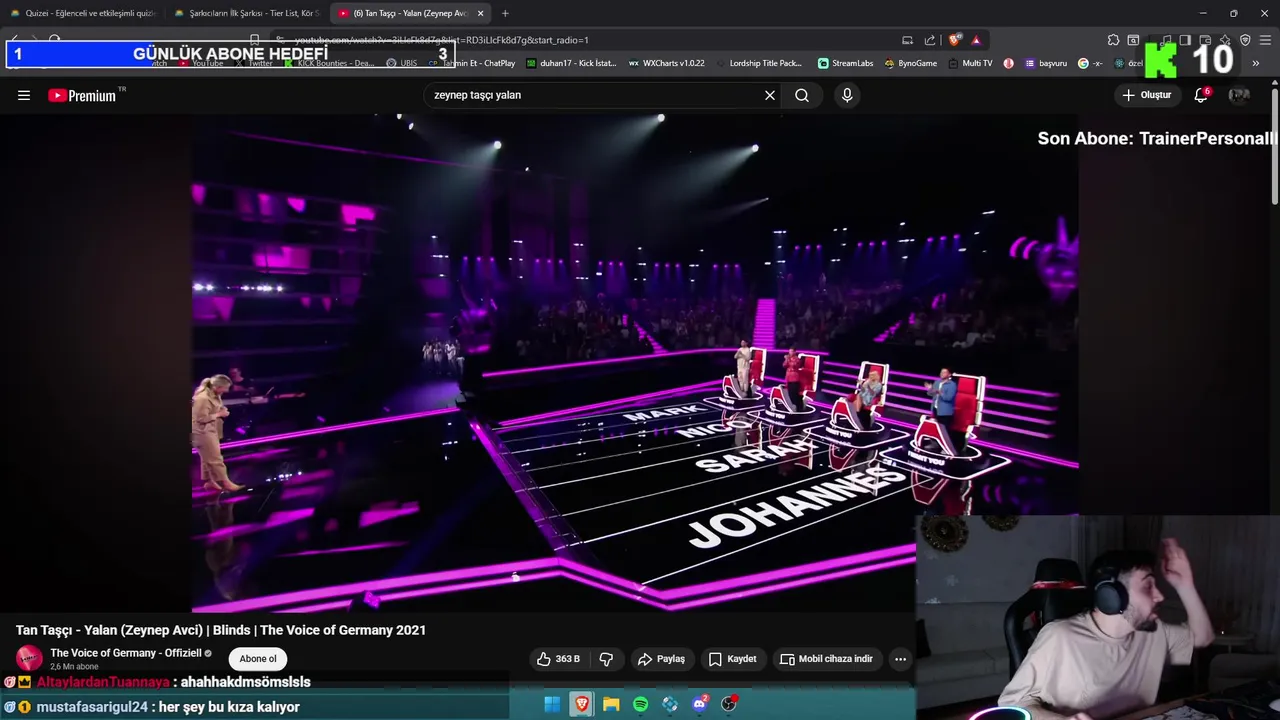Open File Explorer from the taskbar
Viewport: 1280px width, 720px height.
pyautogui.click(x=611, y=704)
